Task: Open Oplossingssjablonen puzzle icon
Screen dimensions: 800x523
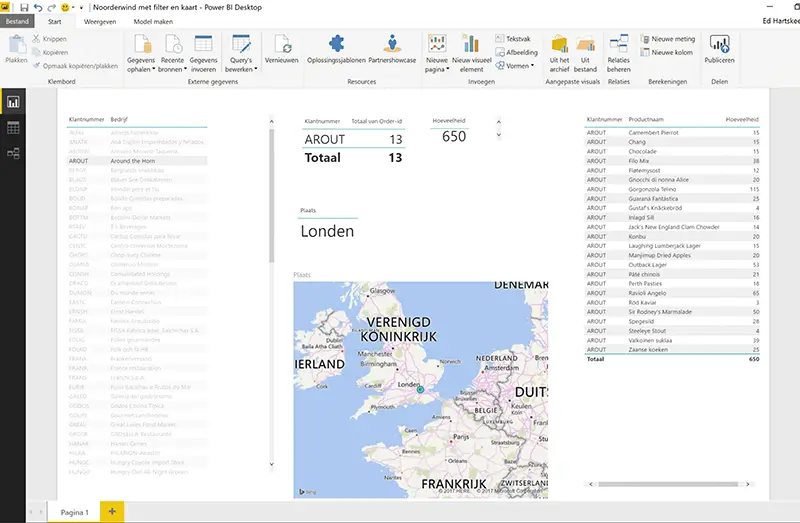Action: pos(336,43)
